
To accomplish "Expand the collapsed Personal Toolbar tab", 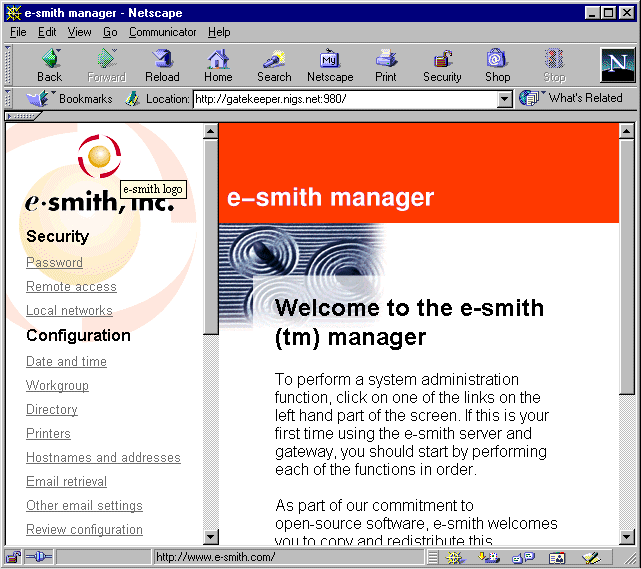I will [23, 116].
